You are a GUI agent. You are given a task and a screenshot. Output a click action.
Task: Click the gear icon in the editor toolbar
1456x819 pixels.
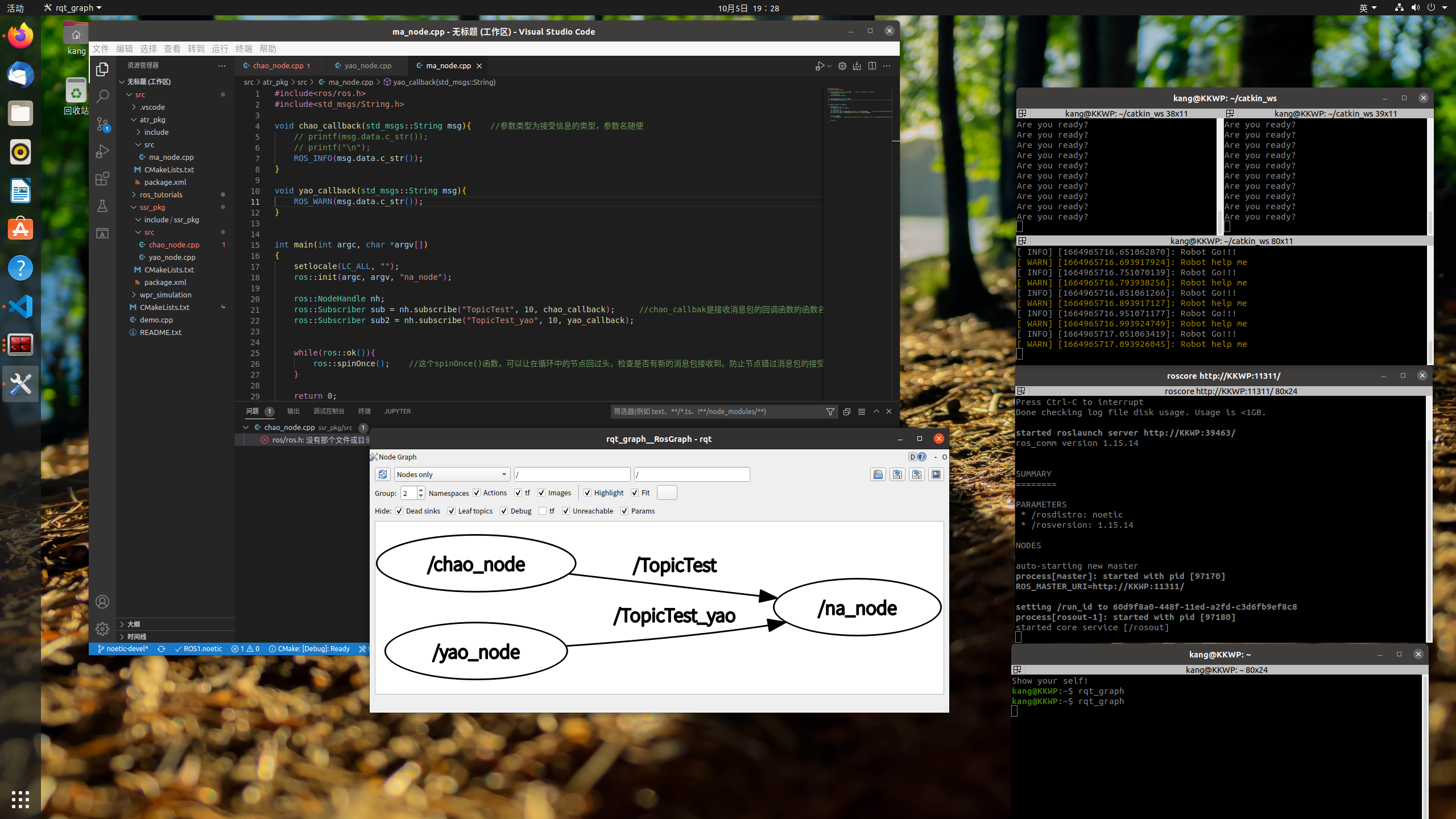(x=842, y=66)
